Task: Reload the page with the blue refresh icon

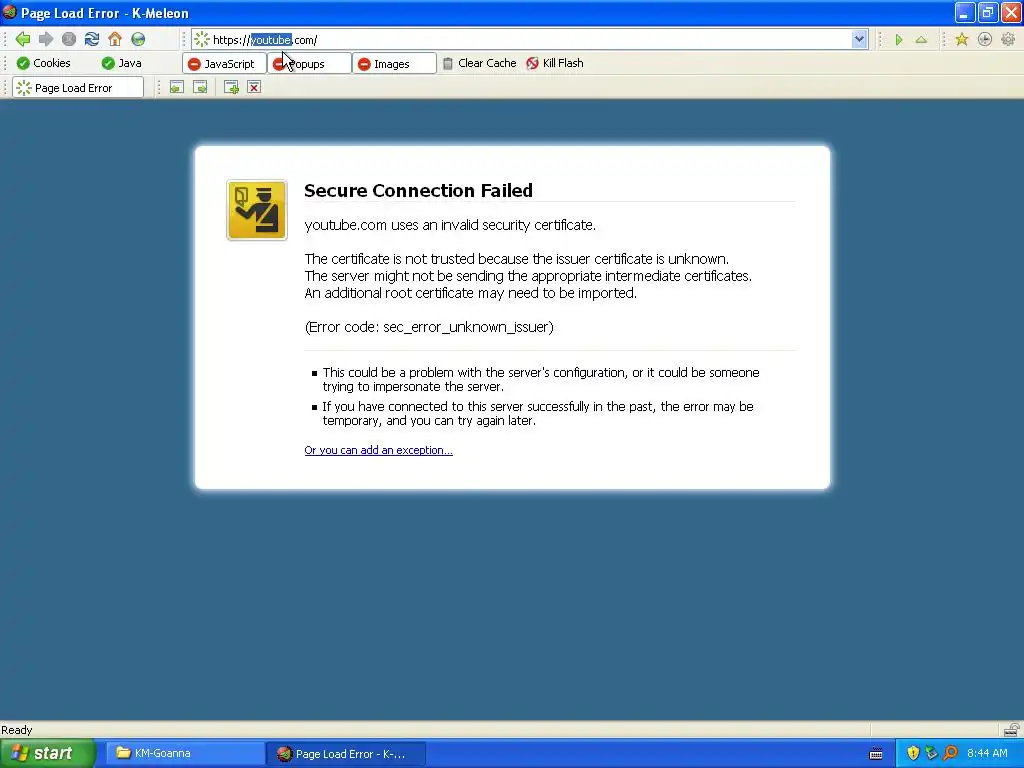Action: point(92,39)
